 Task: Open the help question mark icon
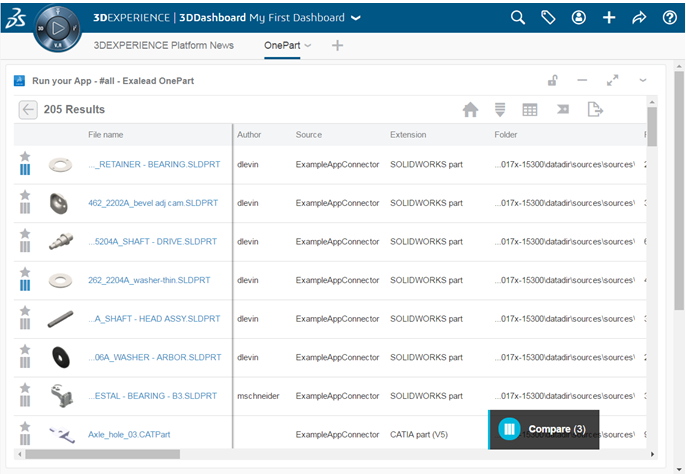point(669,18)
